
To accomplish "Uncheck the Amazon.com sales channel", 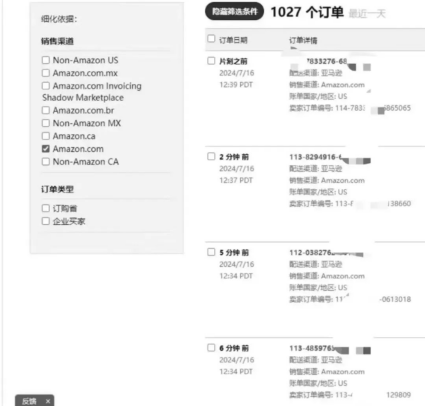I will (46, 149).
